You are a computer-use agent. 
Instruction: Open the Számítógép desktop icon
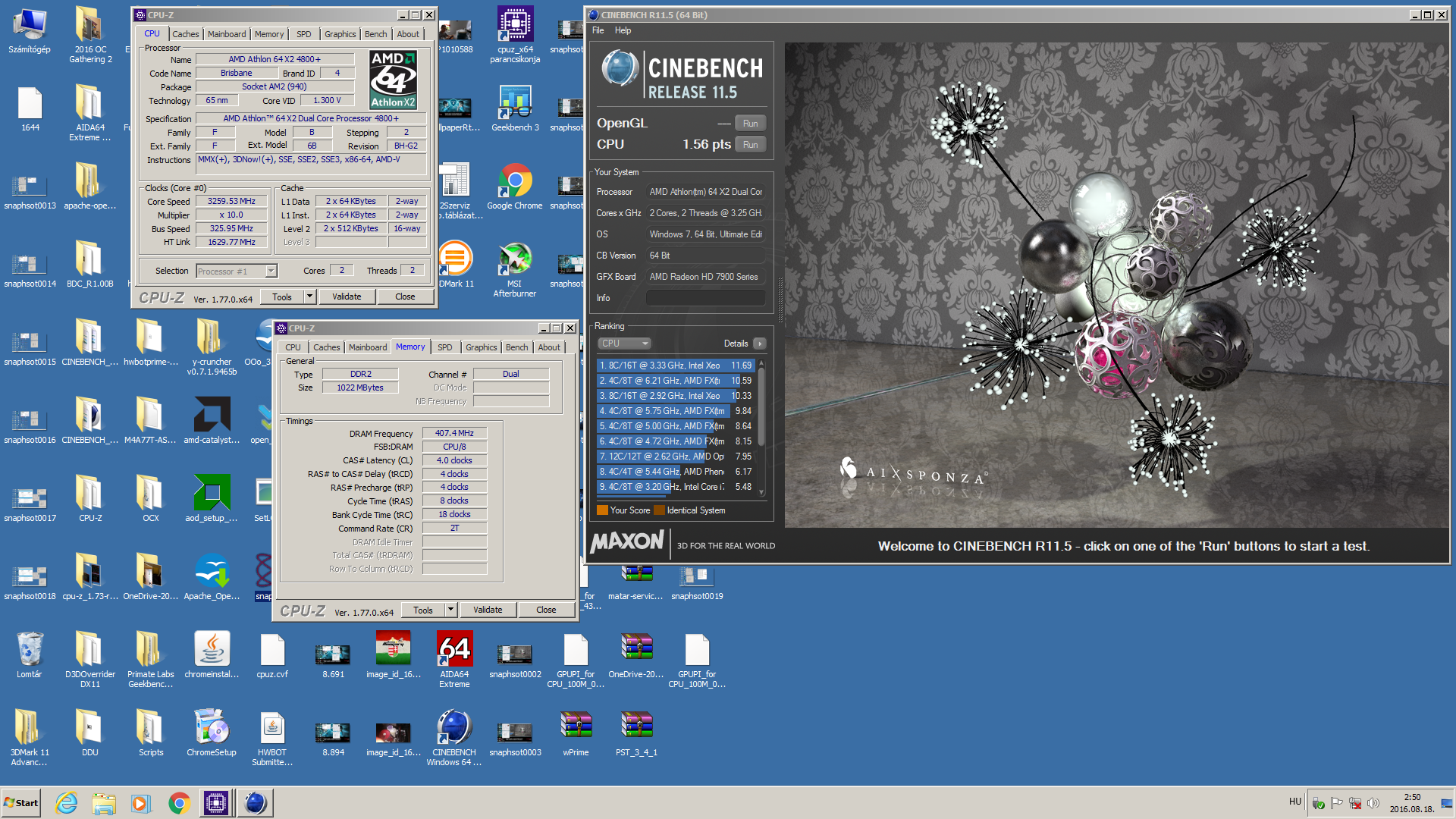[x=30, y=30]
